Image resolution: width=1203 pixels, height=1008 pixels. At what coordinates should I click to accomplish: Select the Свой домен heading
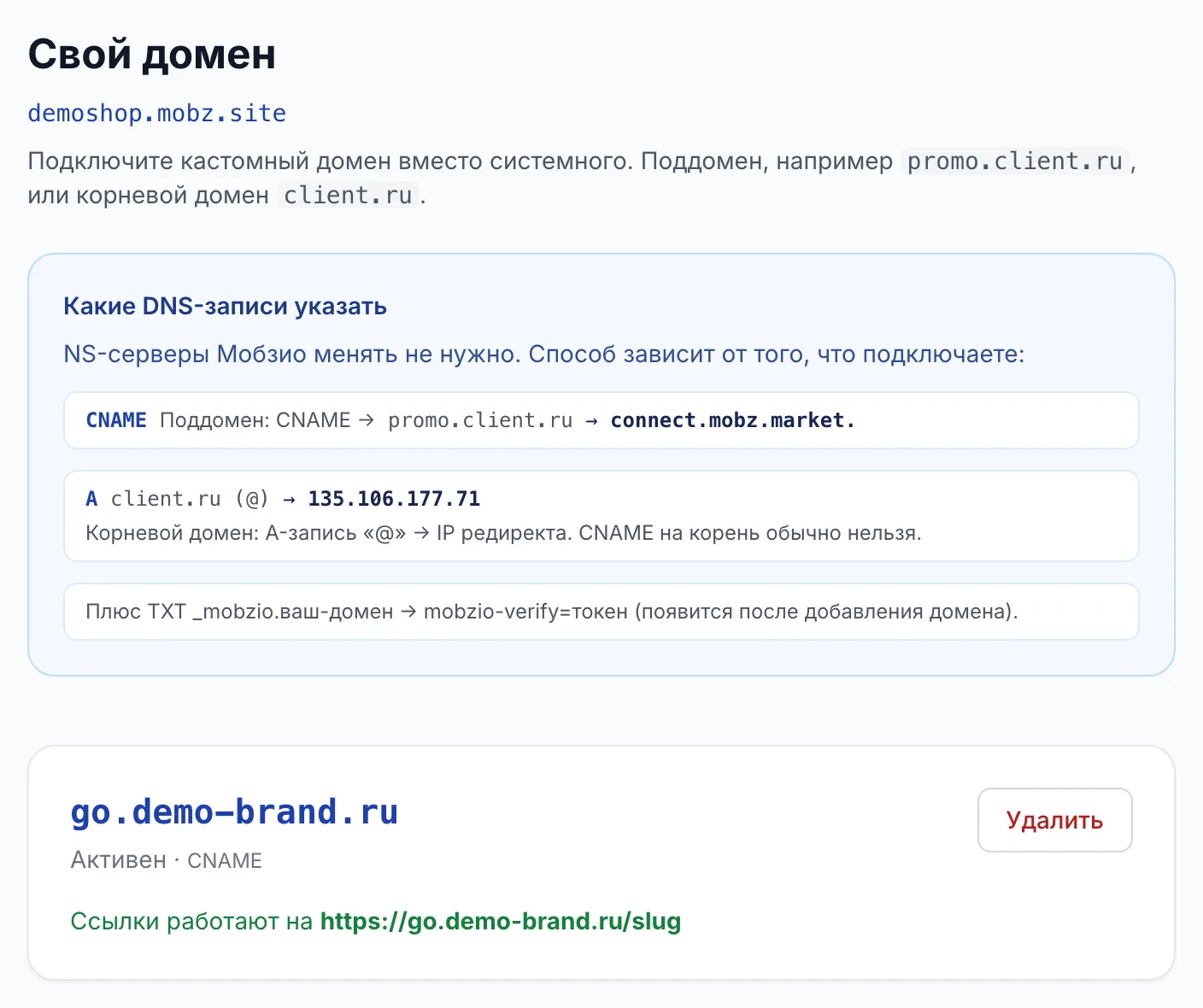coord(152,55)
